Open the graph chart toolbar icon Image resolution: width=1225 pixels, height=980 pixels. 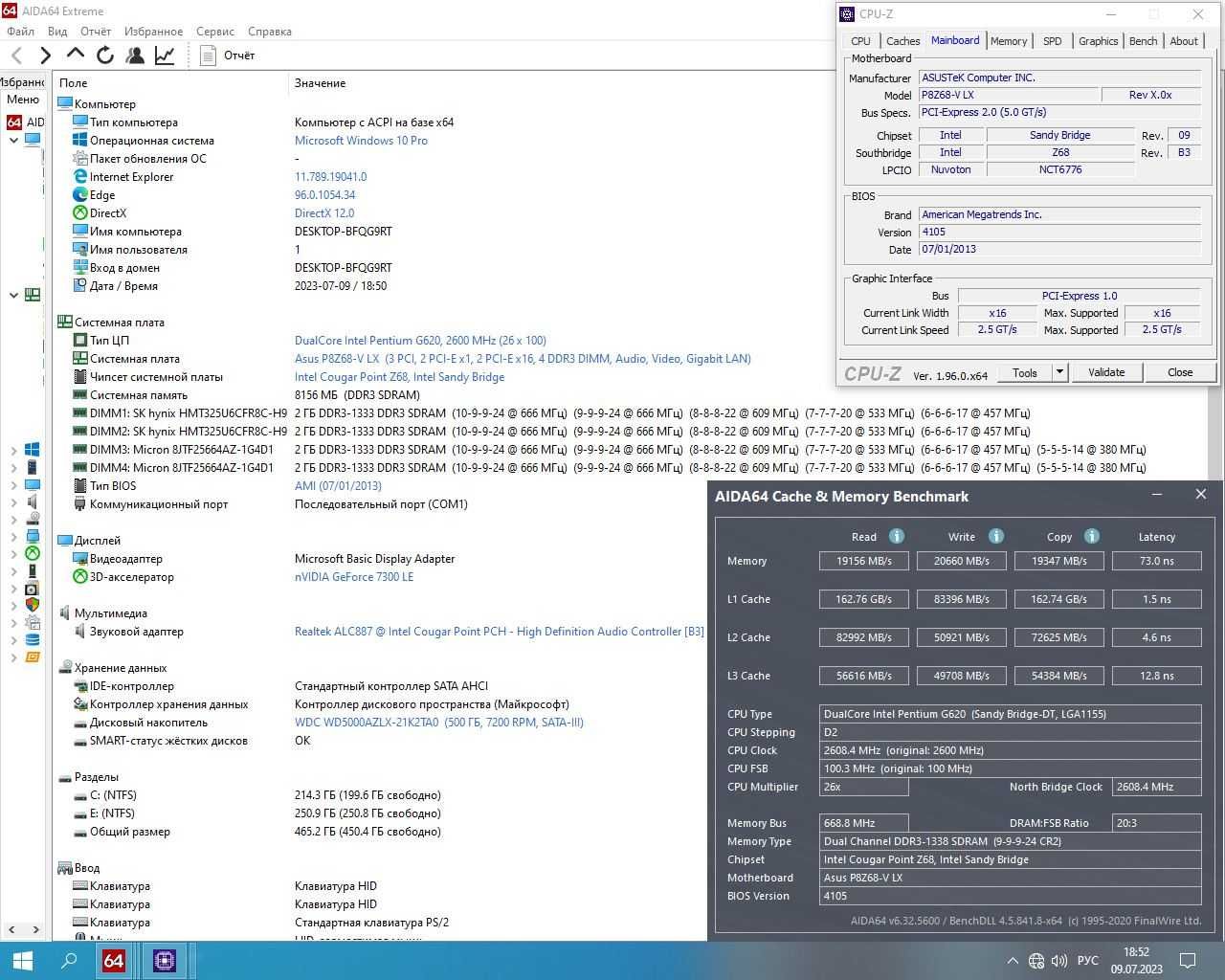(165, 56)
